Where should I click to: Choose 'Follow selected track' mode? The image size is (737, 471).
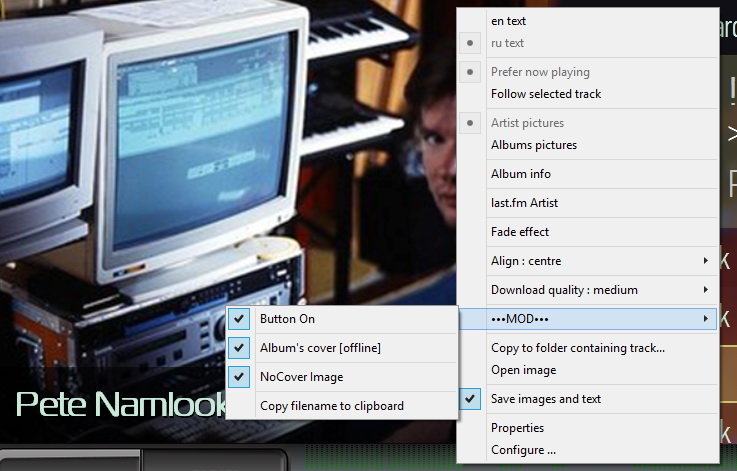click(588, 94)
